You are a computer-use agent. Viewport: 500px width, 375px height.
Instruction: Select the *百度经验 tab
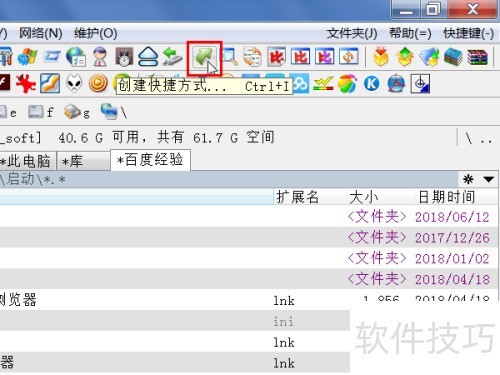pos(150,160)
